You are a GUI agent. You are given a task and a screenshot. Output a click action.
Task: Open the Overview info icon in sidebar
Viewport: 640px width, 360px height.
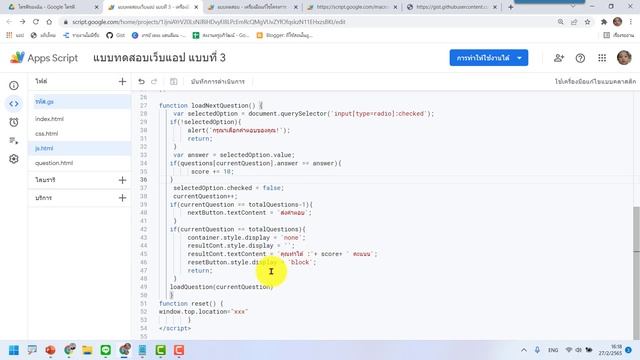click(x=14, y=85)
